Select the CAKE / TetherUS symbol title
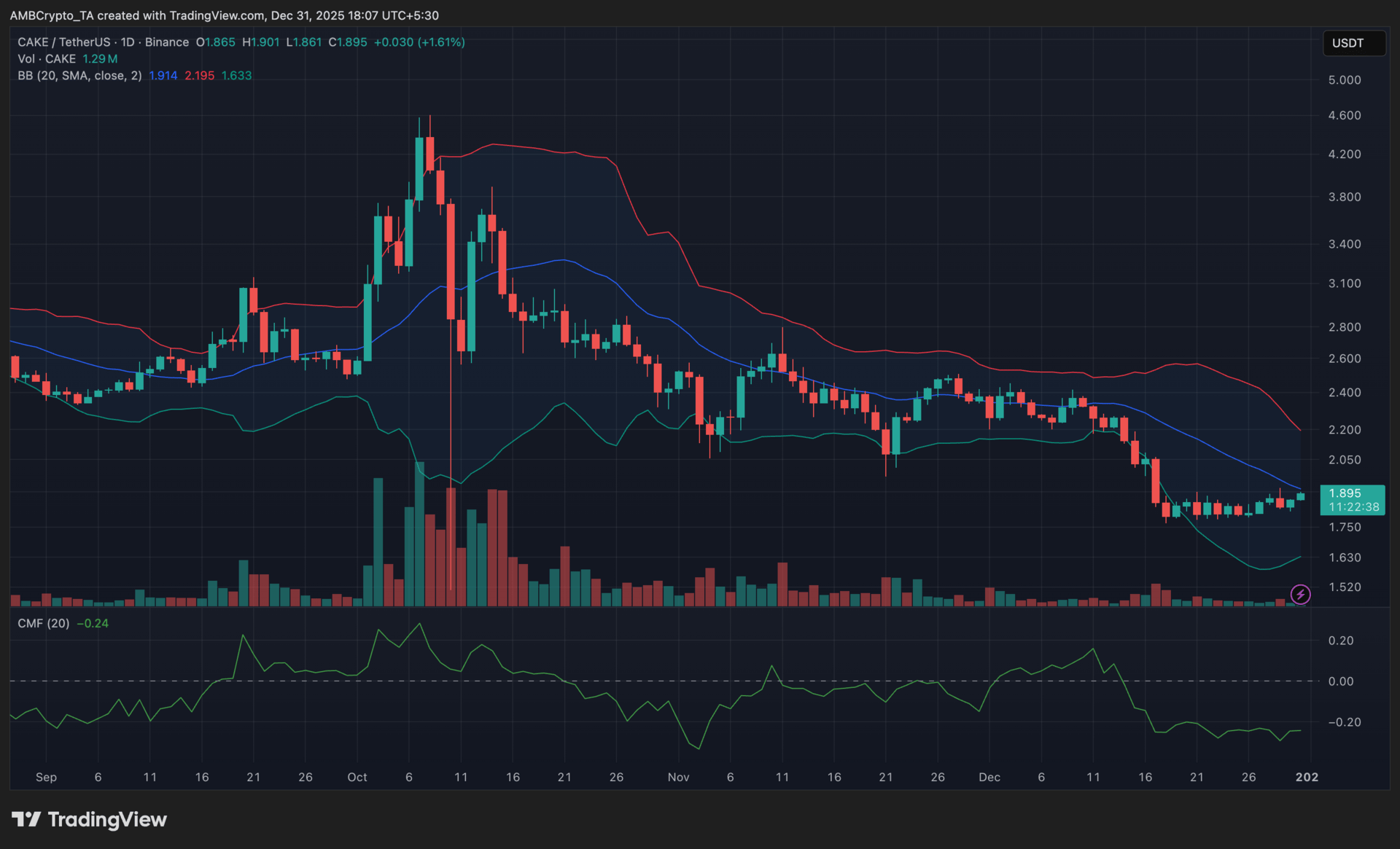Image resolution: width=1400 pixels, height=849 pixels. [x=64, y=42]
